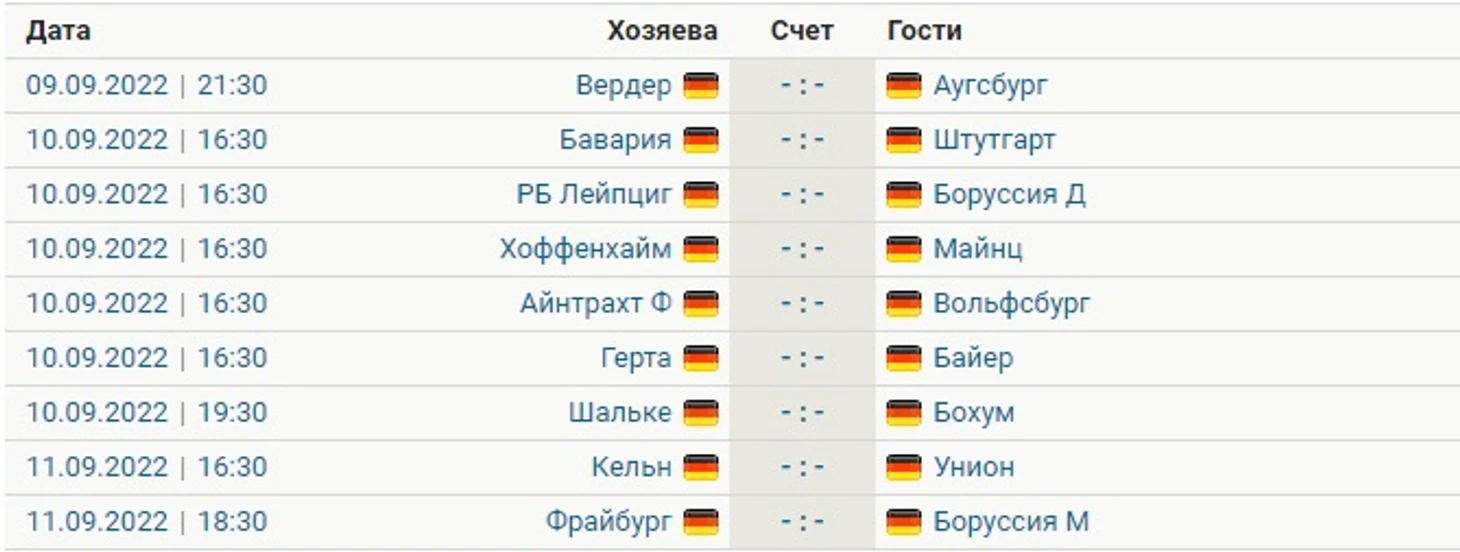Select the flag next to РБ Лейпциг
The height and width of the screenshot is (552, 1460).
point(701,195)
